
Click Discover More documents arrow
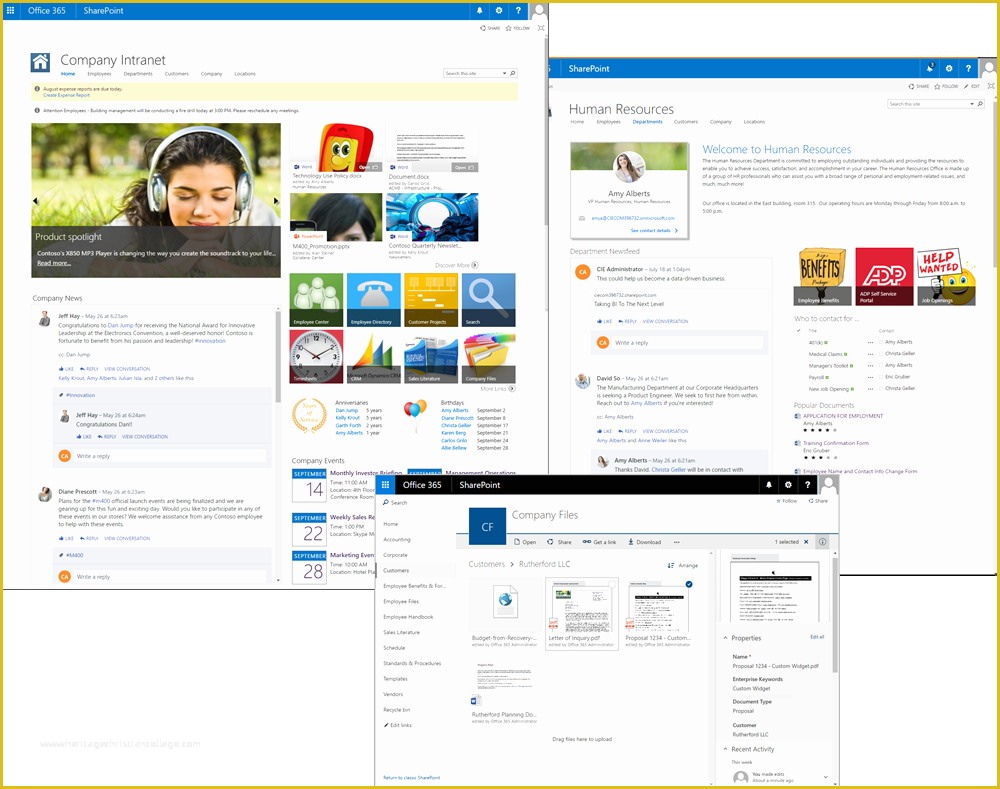pyautogui.click(x=474, y=265)
